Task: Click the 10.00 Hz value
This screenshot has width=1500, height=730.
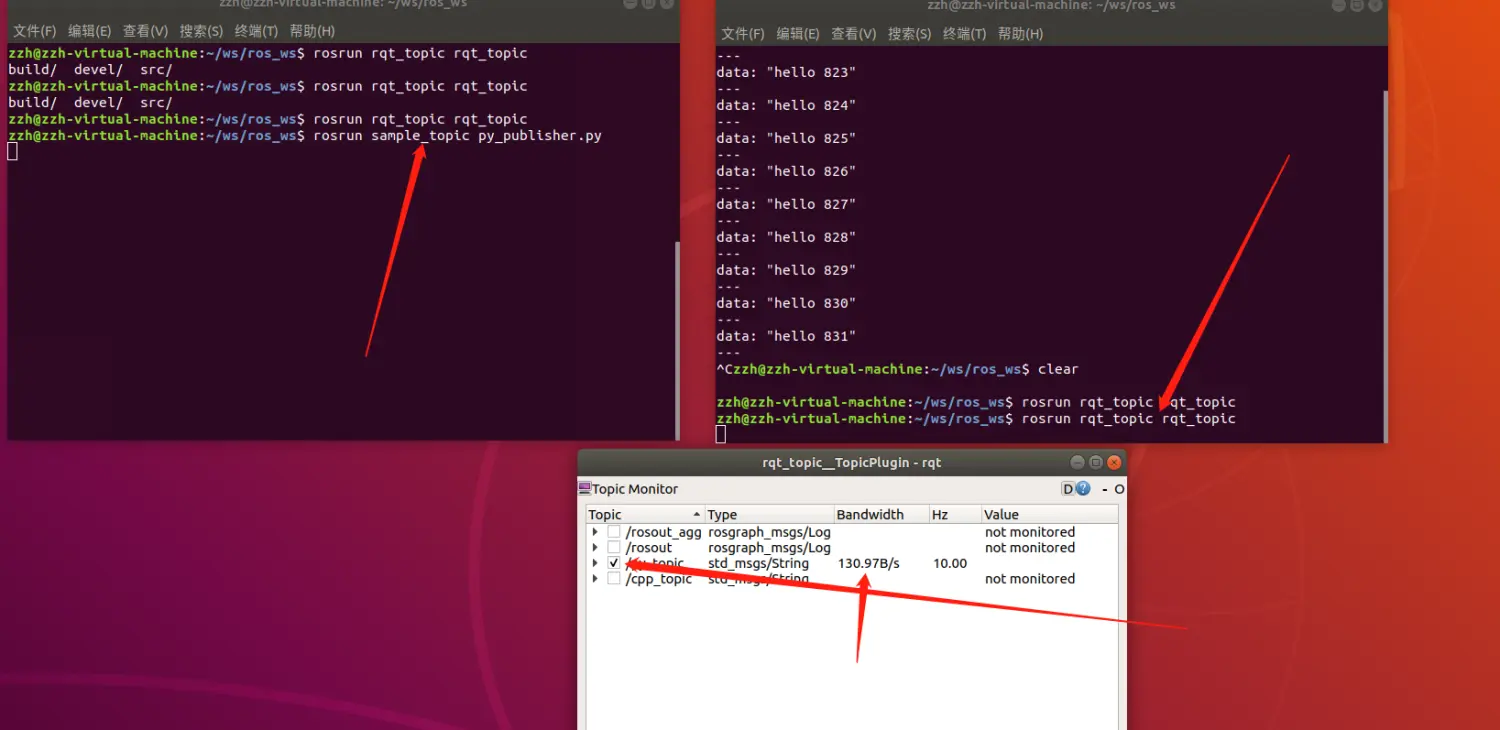Action: point(950,563)
